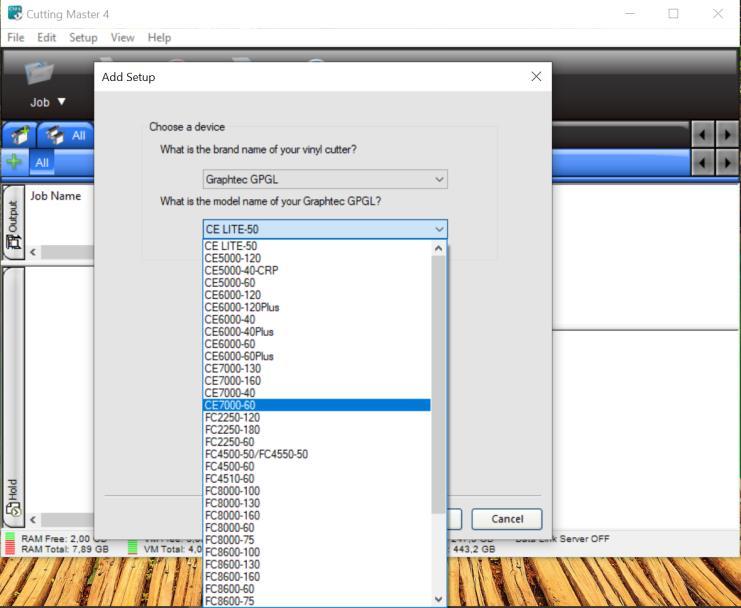Open the File menu

click(16, 38)
